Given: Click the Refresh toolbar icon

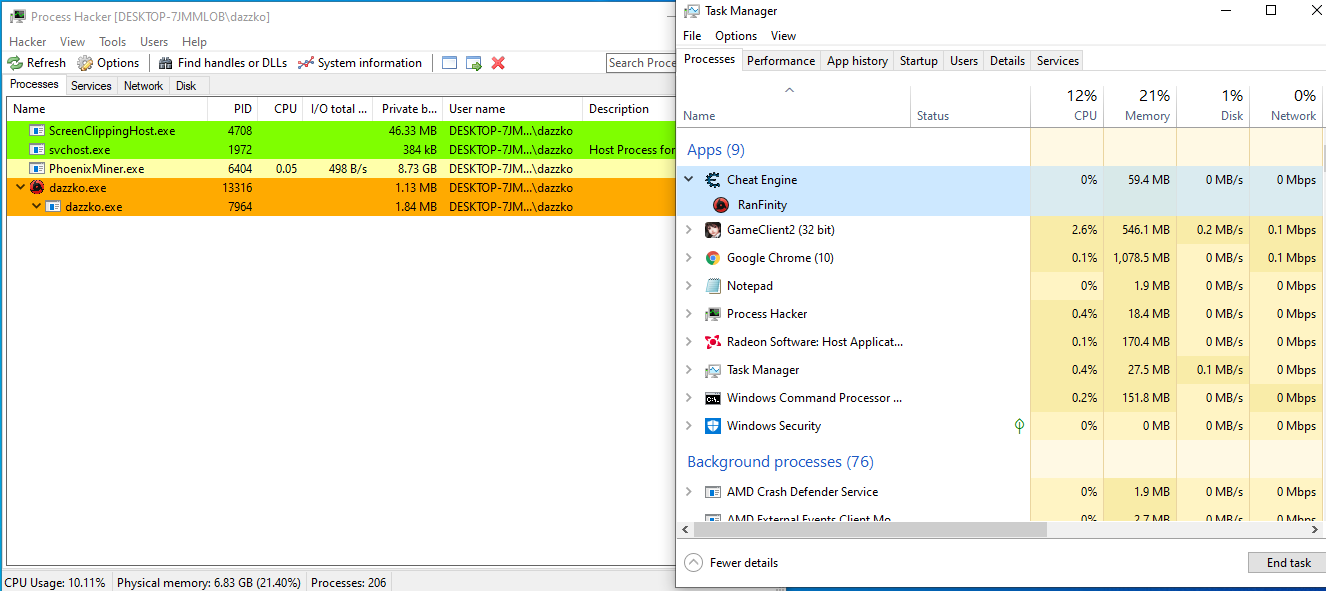Looking at the screenshot, I should [x=15, y=63].
